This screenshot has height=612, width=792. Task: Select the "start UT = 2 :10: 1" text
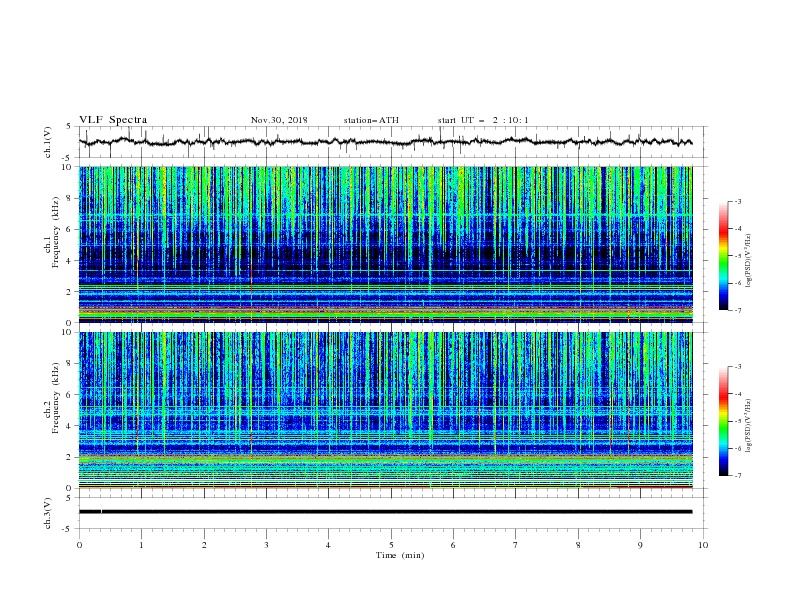pyautogui.click(x=483, y=120)
